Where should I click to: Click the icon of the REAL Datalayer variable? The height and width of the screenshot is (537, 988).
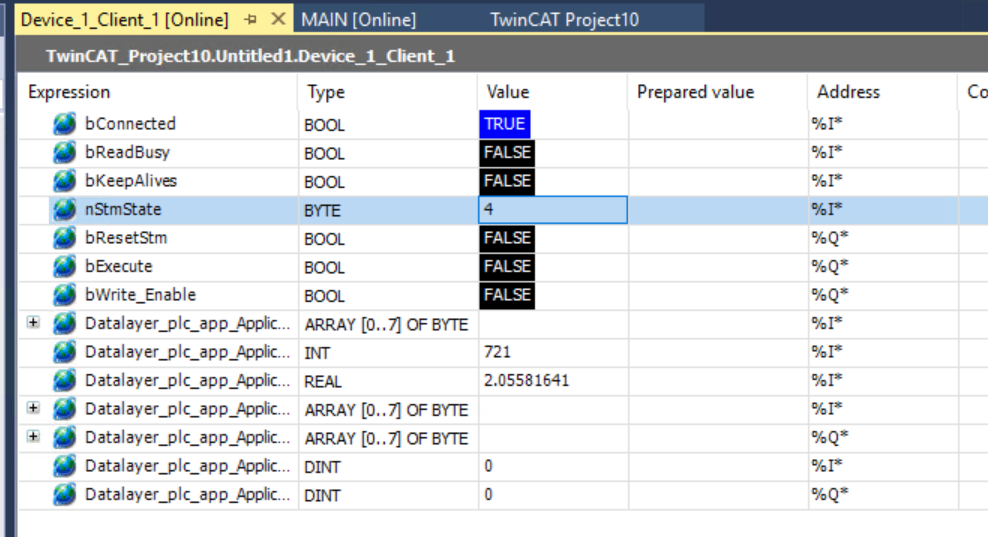click(x=64, y=380)
